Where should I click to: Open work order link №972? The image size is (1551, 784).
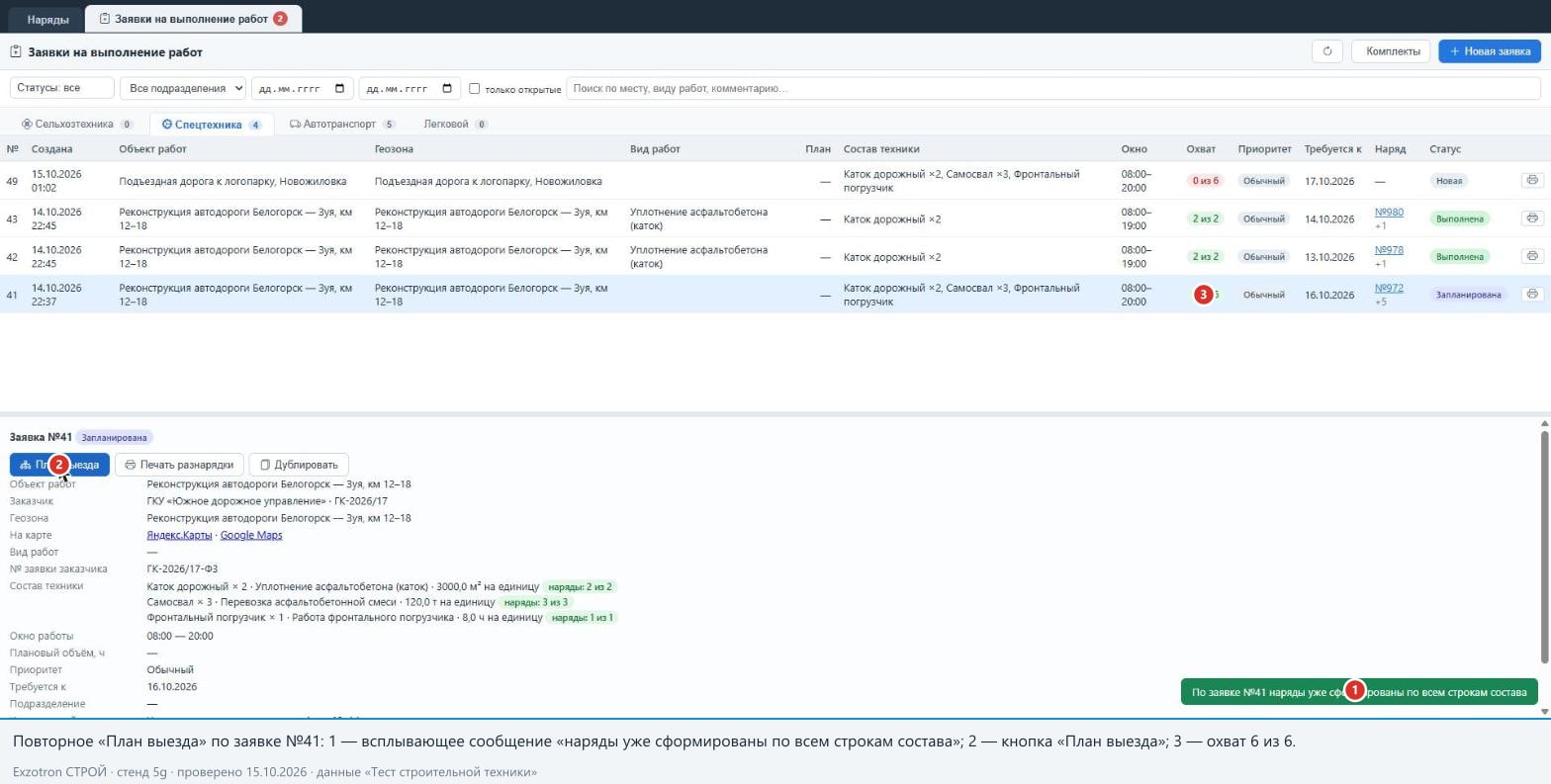[x=1389, y=289]
